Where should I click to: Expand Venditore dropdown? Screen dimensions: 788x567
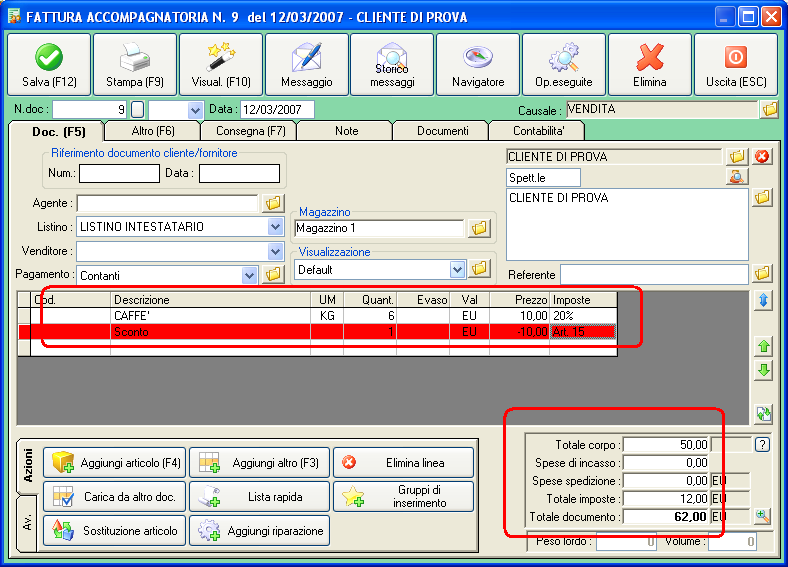point(275,251)
